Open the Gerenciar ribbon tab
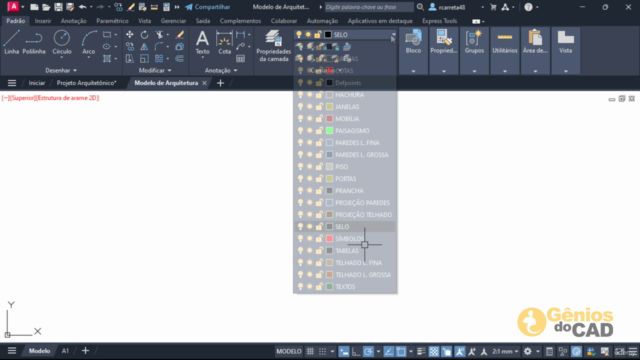The height and width of the screenshot is (360, 640). pyautogui.click(x=173, y=21)
